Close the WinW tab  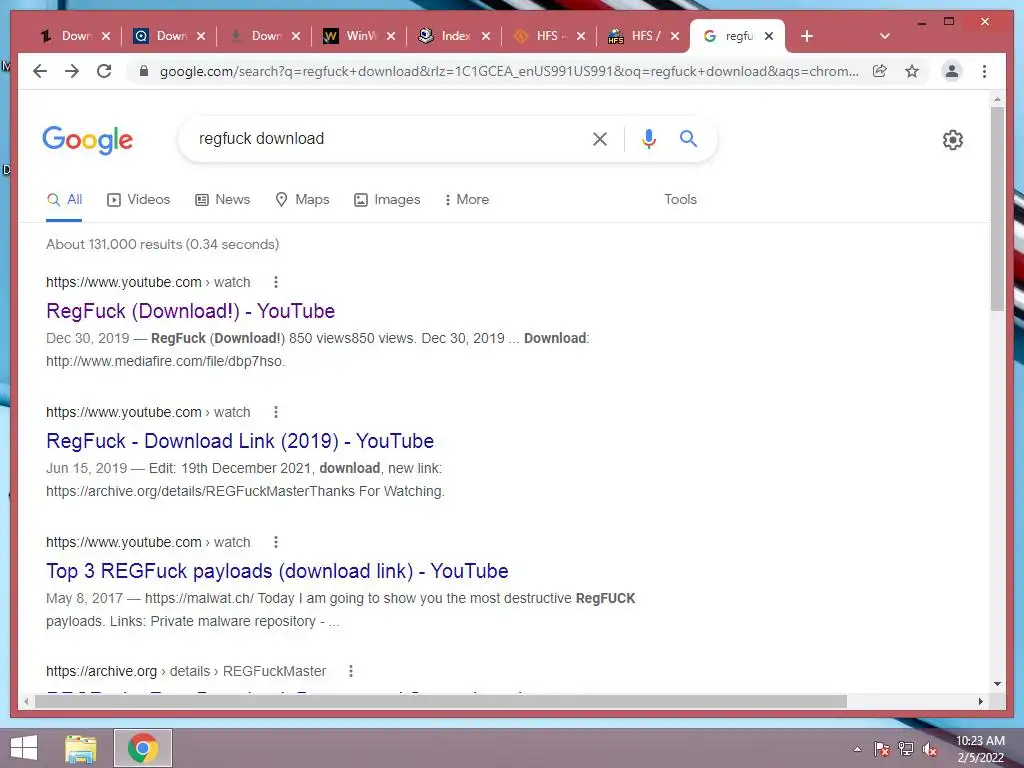(x=391, y=36)
